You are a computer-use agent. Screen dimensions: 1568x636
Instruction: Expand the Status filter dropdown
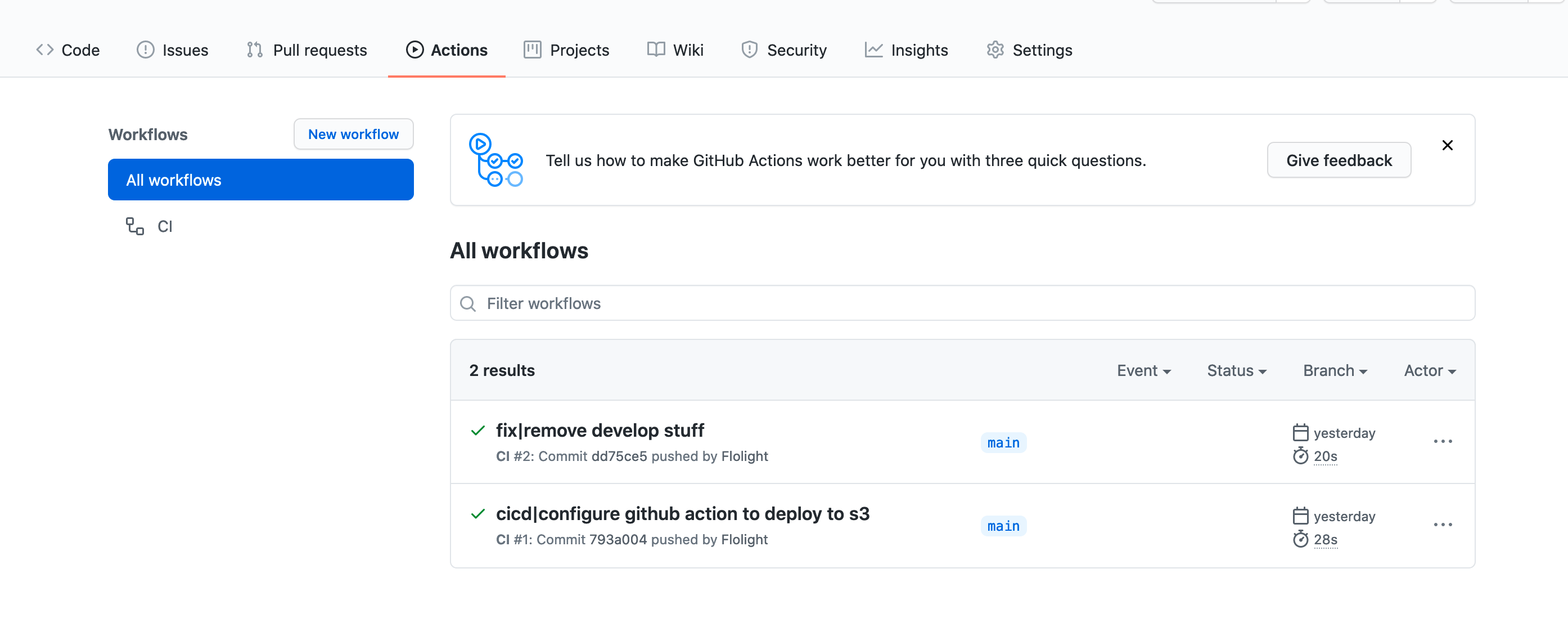point(1236,370)
